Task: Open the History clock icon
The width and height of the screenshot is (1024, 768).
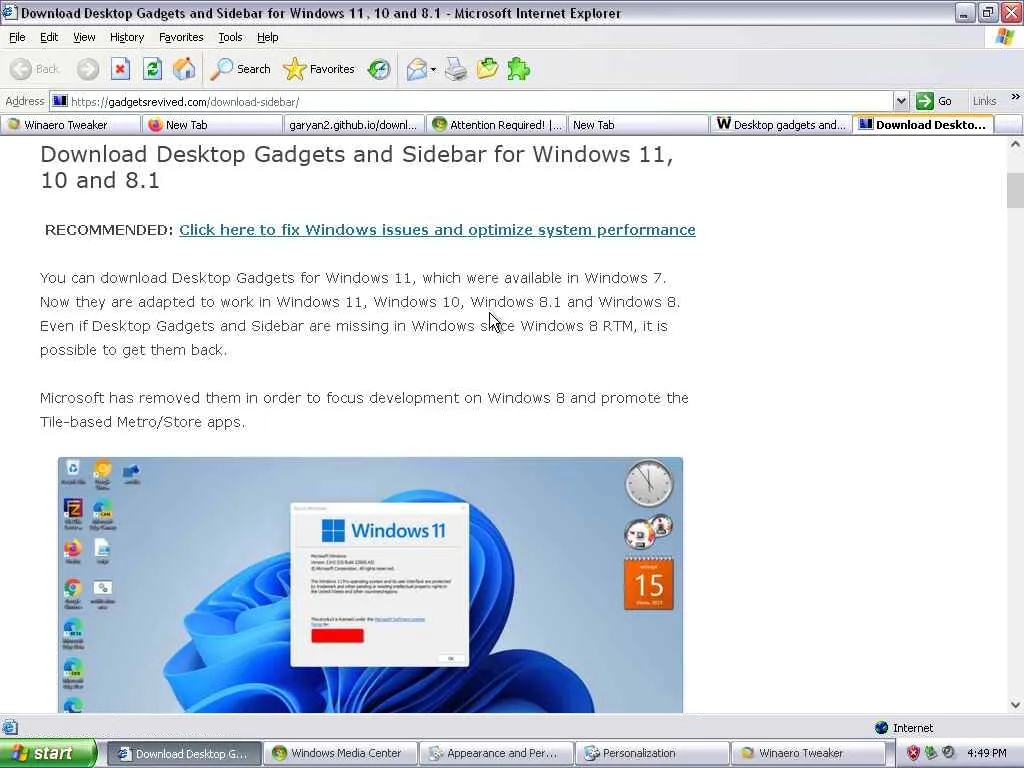Action: [379, 69]
